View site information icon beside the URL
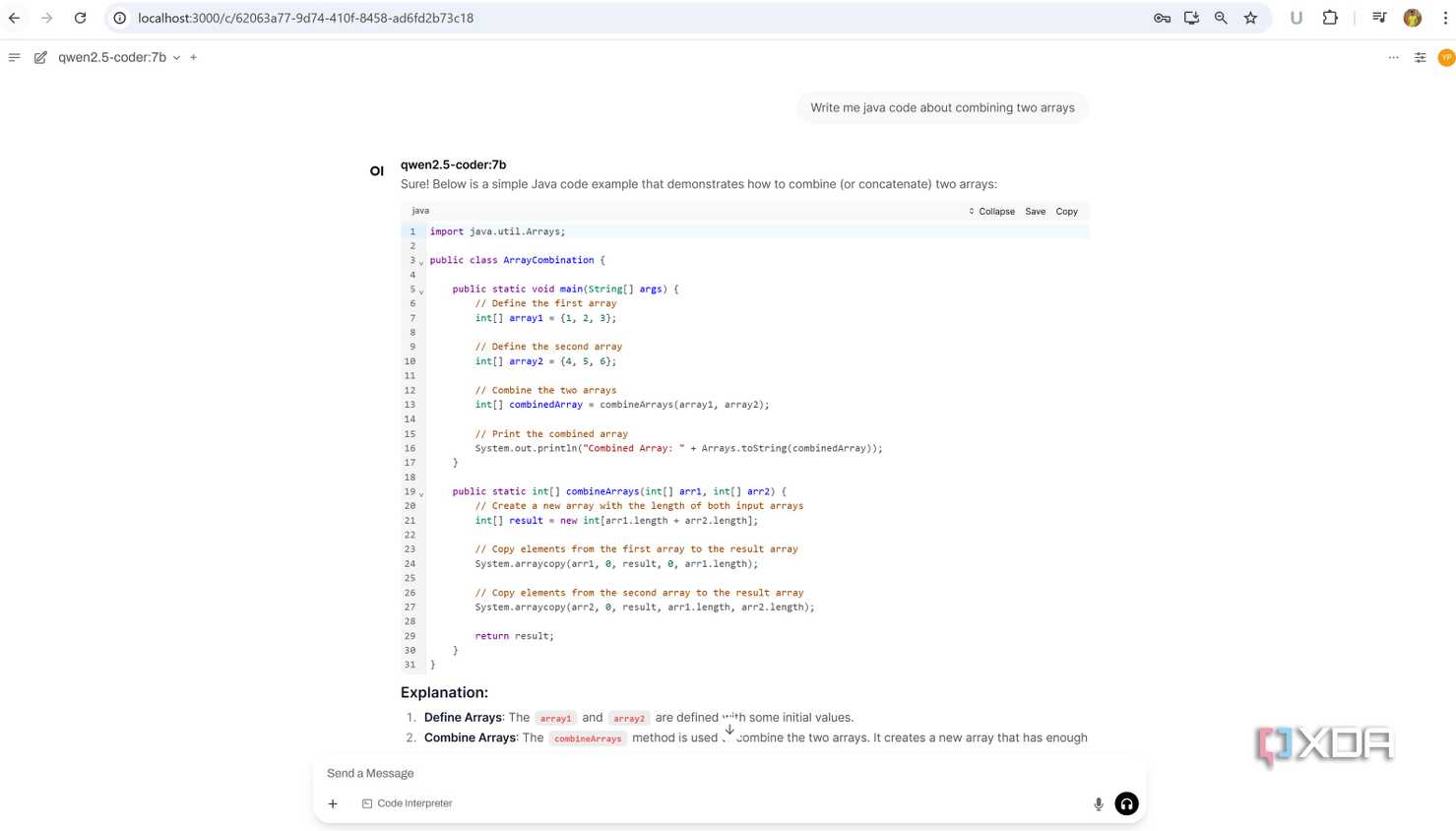This screenshot has height=831, width=1456. click(119, 18)
